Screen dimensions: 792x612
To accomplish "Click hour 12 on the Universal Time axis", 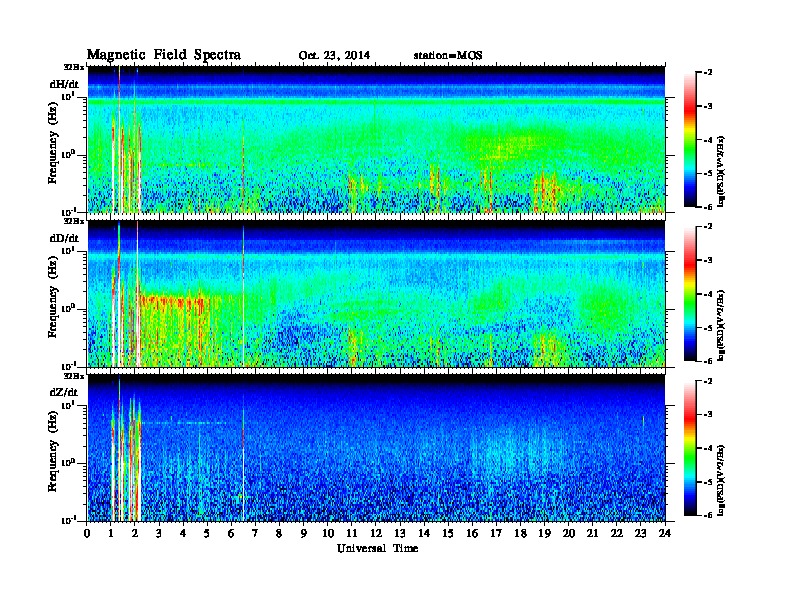I will pyautogui.click(x=376, y=533).
